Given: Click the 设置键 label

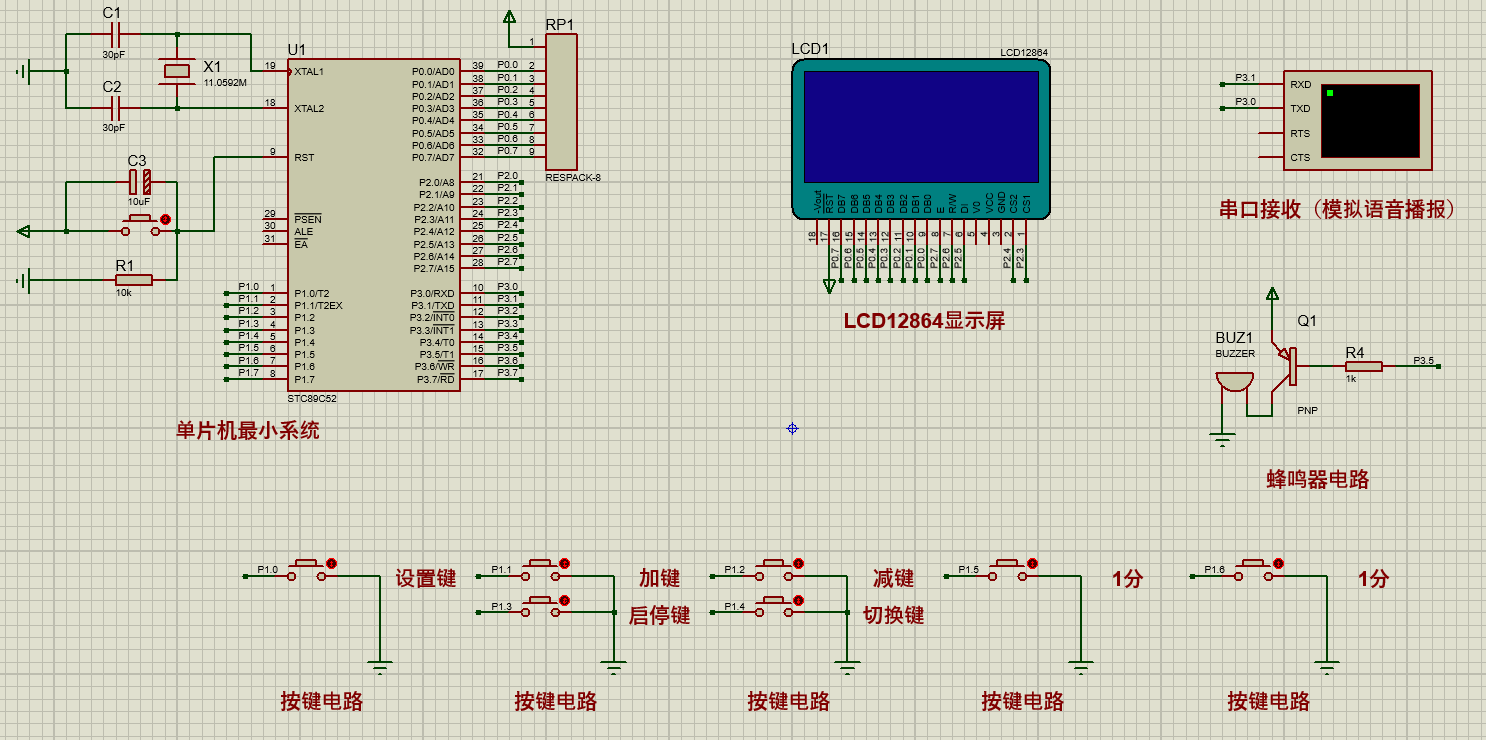Looking at the screenshot, I should (x=425, y=578).
